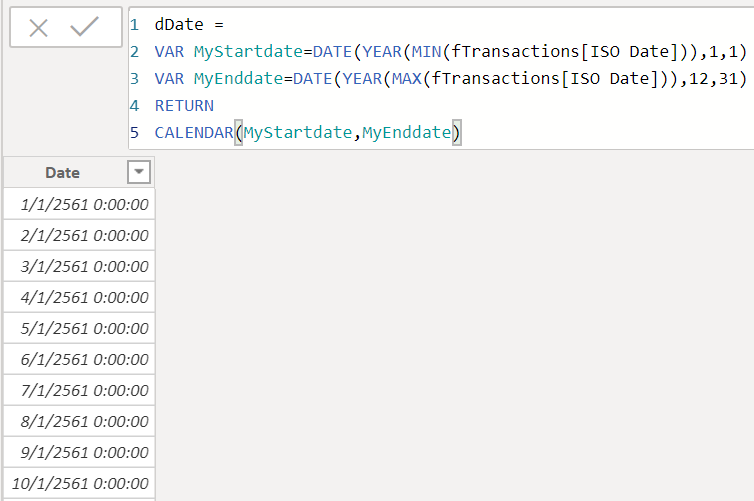This screenshot has height=501, width=754.
Task: Click the CALENDAR function on line 5
Action: (x=194, y=133)
